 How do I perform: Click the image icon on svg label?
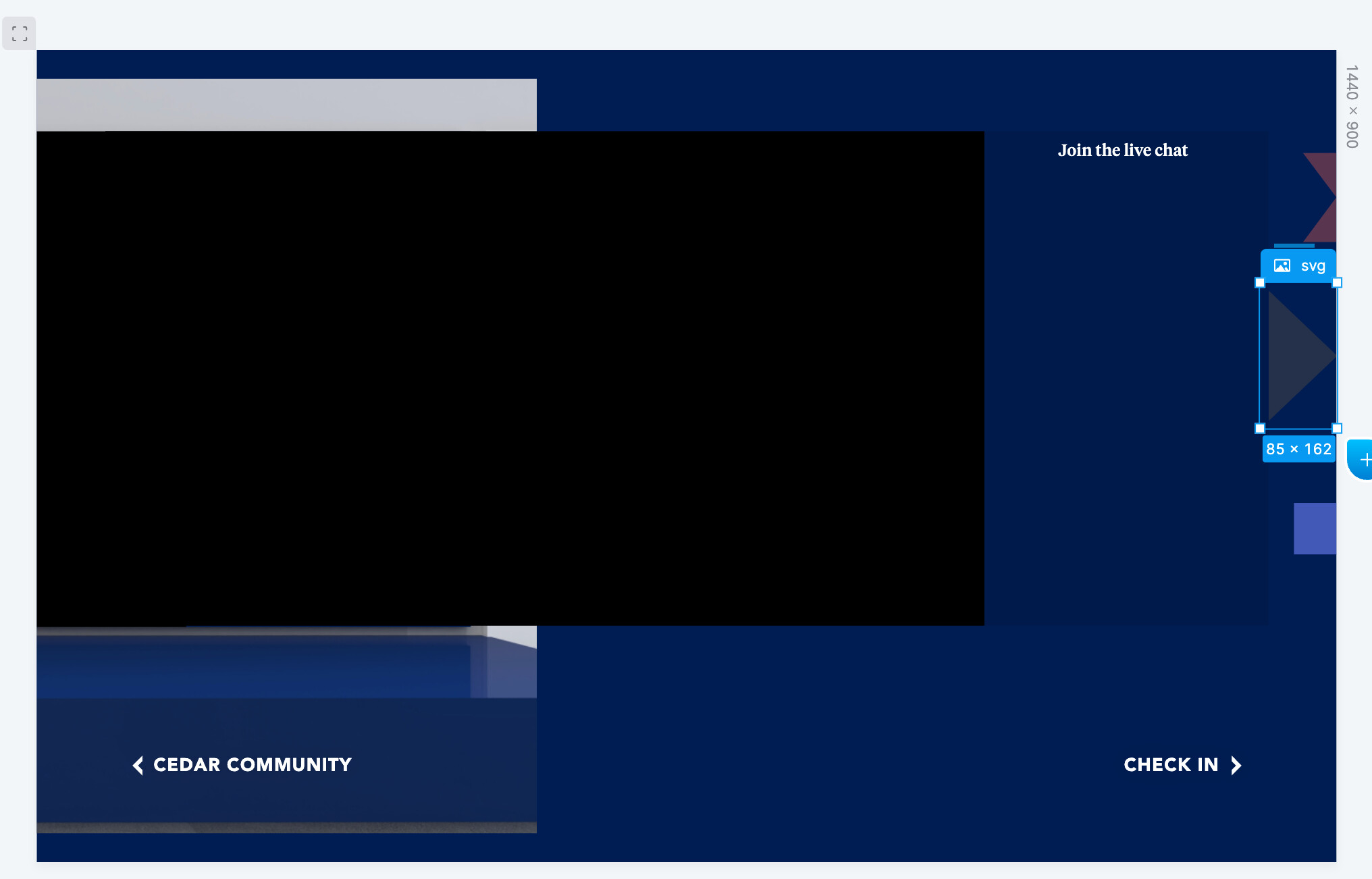1282,266
